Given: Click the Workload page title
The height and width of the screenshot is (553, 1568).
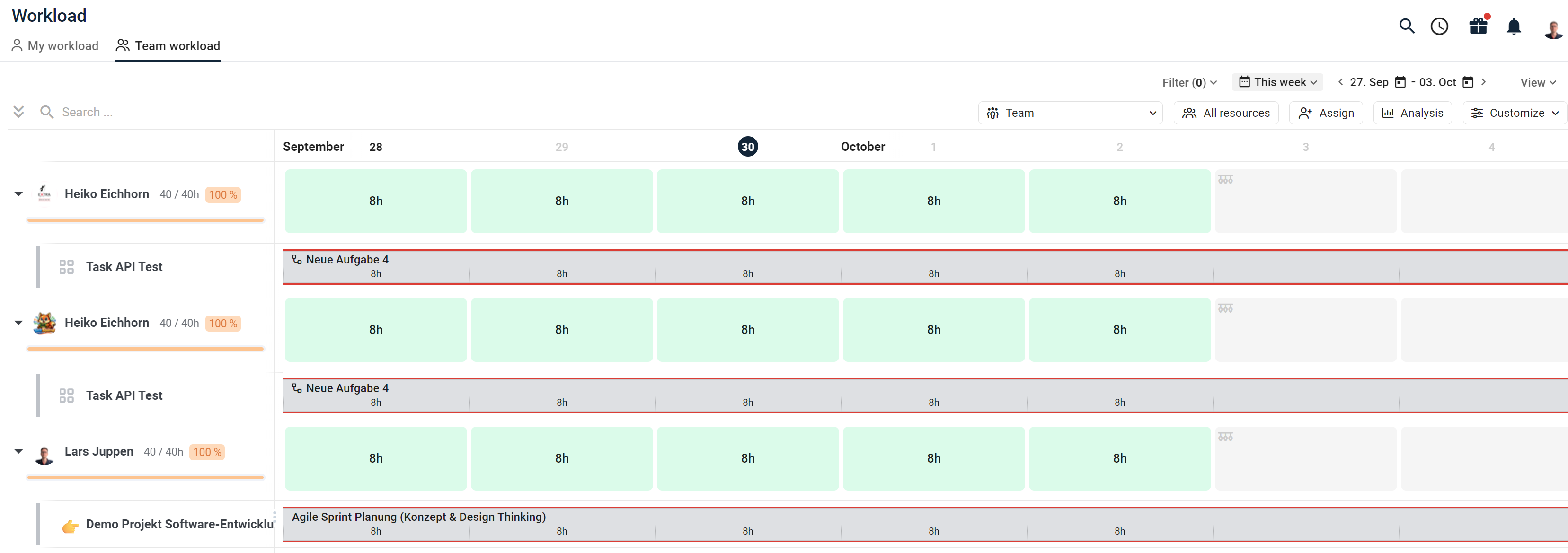Looking at the screenshot, I should pyautogui.click(x=49, y=15).
